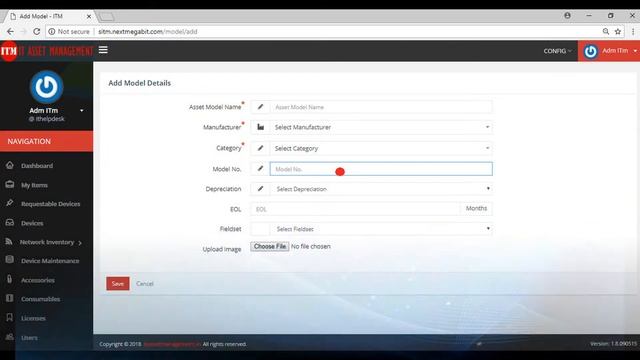Click the Network Inventory feed icon
This screenshot has height=360, width=640.
(x=9, y=242)
